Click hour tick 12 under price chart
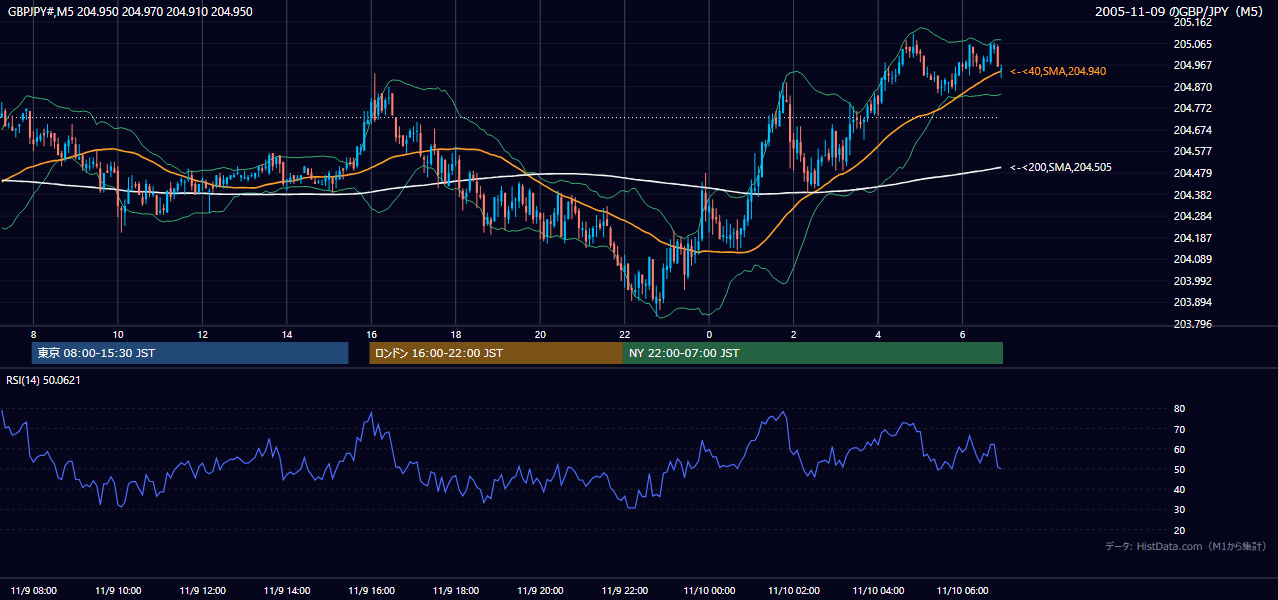The width and height of the screenshot is (1278, 600). click(202, 334)
